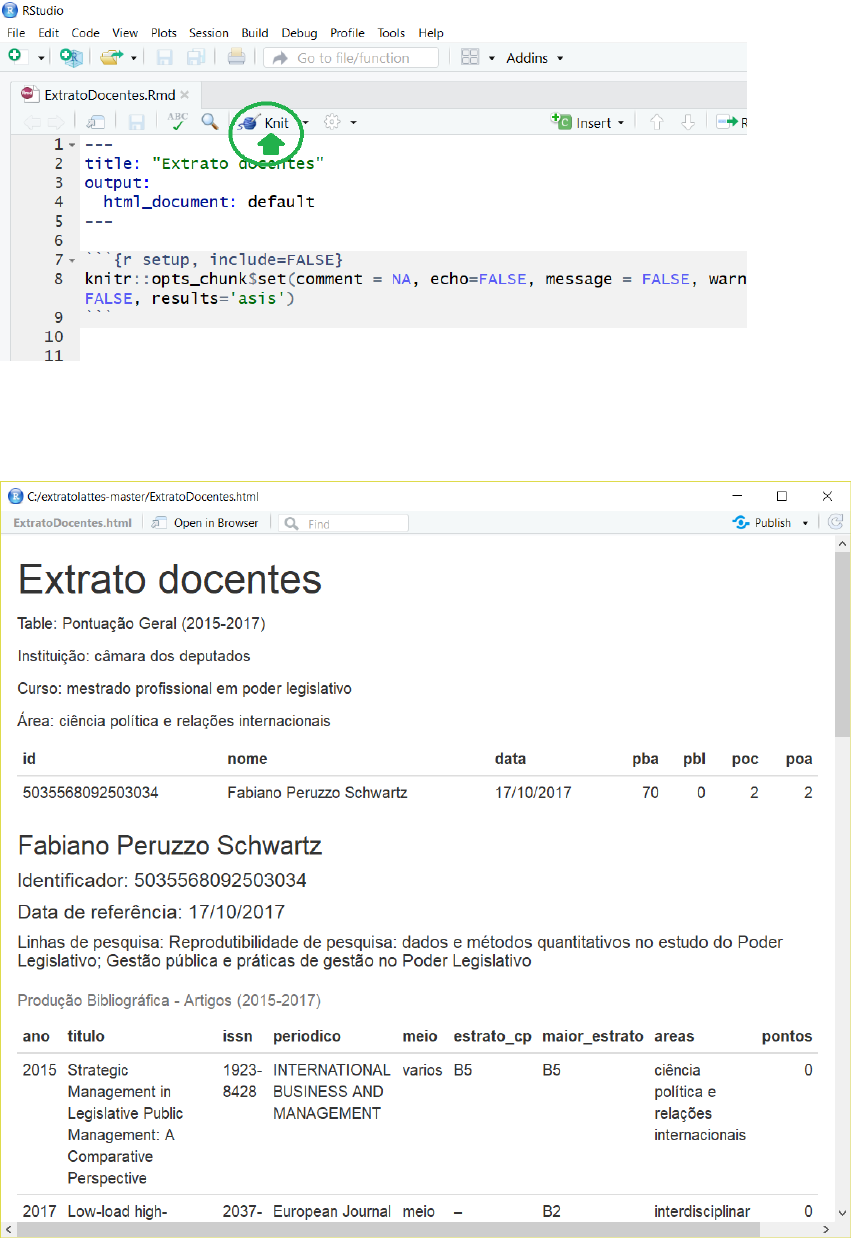Open the Help menu
Image resolution: width=851 pixels, height=1238 pixels.
tap(431, 33)
